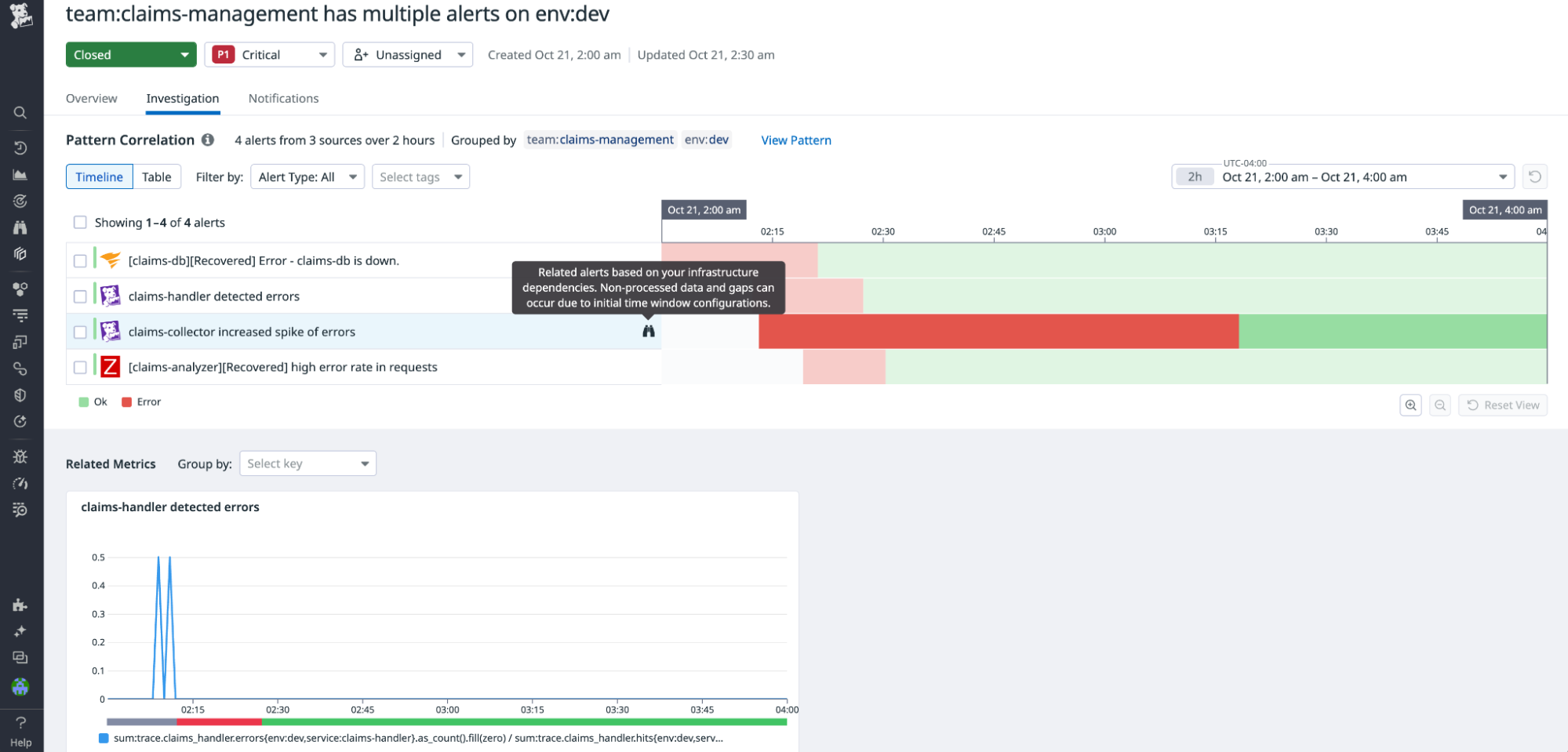
Task: Click the status color bar below the metric chart
Action: [447, 721]
